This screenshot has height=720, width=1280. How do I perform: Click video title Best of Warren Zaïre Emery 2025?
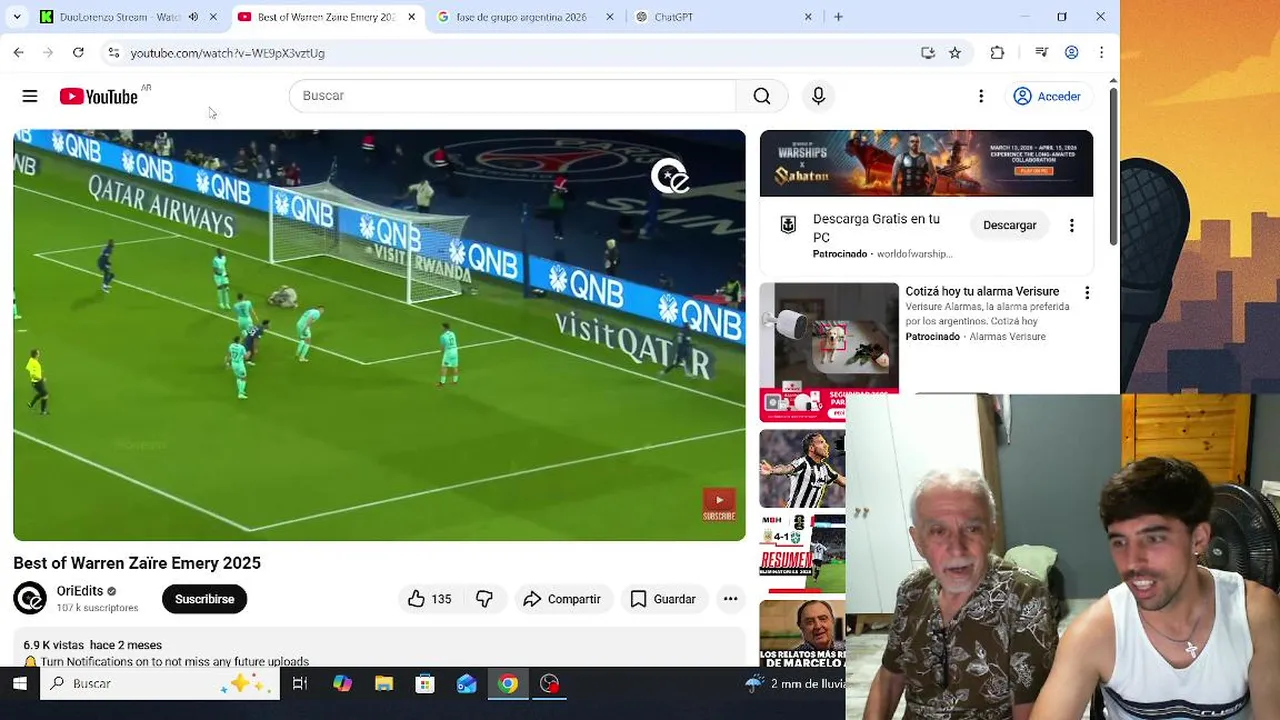click(x=137, y=563)
